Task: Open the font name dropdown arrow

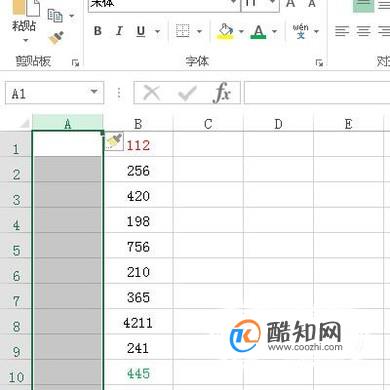Action: pos(234,3)
